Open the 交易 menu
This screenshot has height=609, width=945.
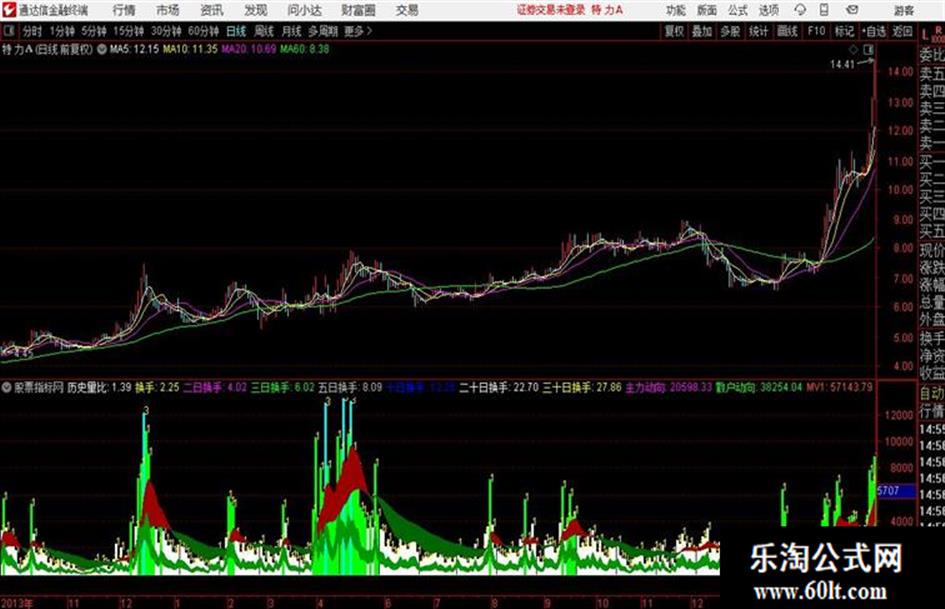(407, 10)
